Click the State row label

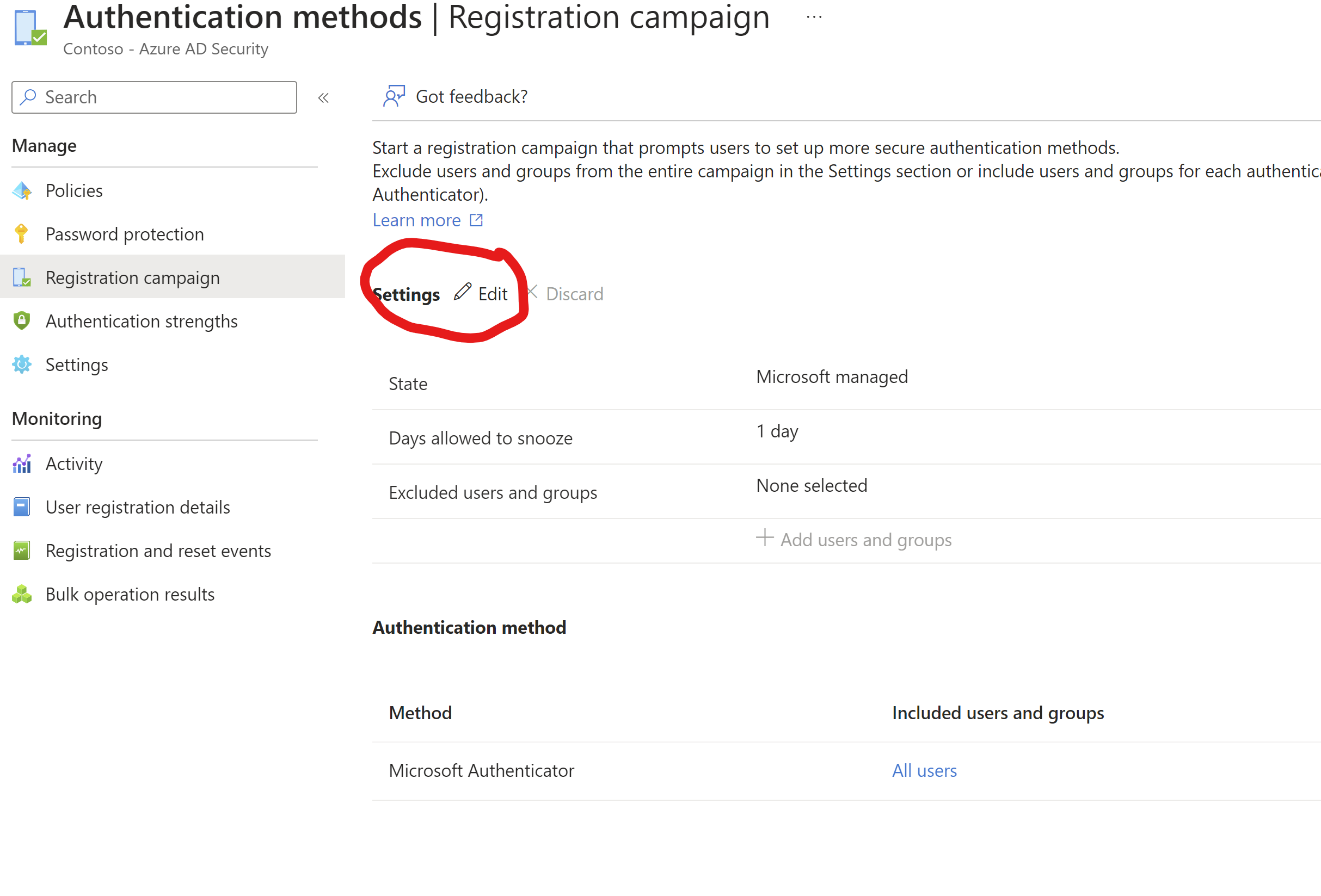click(x=408, y=384)
